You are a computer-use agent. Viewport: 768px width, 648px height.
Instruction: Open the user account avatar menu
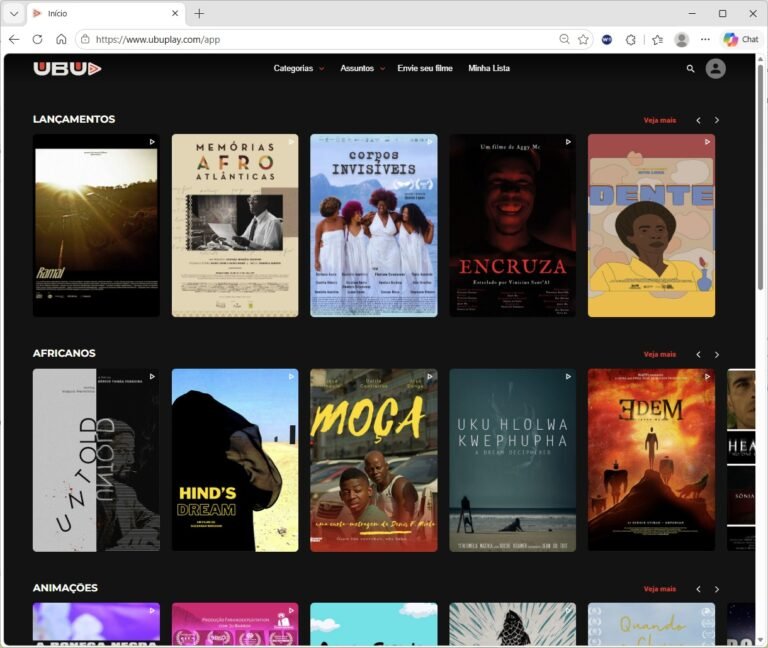[715, 69]
